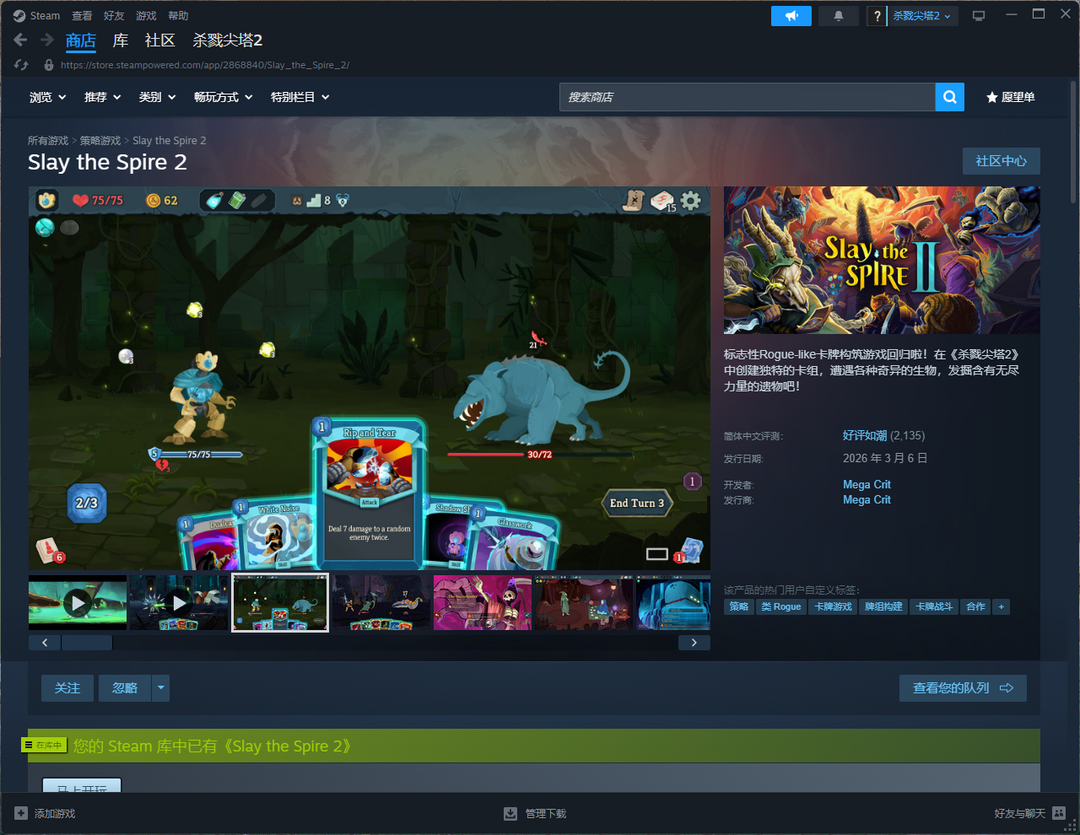Open the 好友 menu

[x=114, y=16]
